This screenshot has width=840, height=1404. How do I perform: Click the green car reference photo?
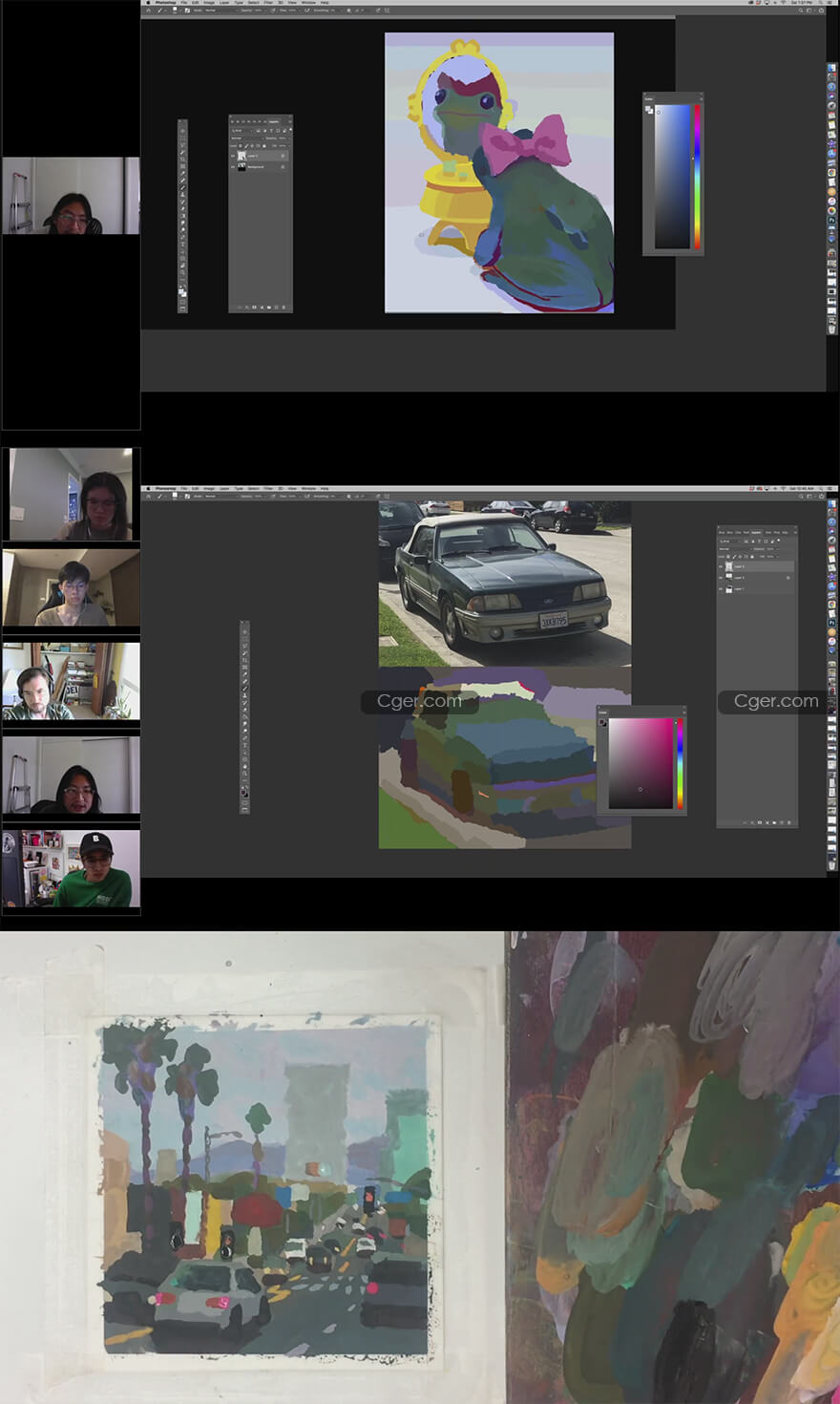(505, 584)
